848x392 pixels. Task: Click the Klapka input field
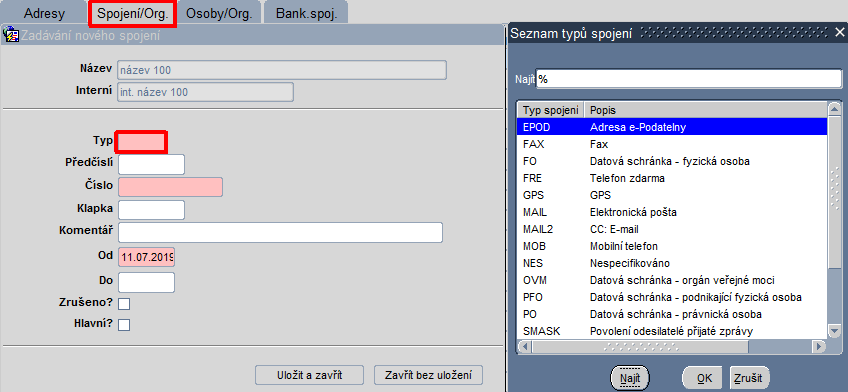(x=151, y=210)
